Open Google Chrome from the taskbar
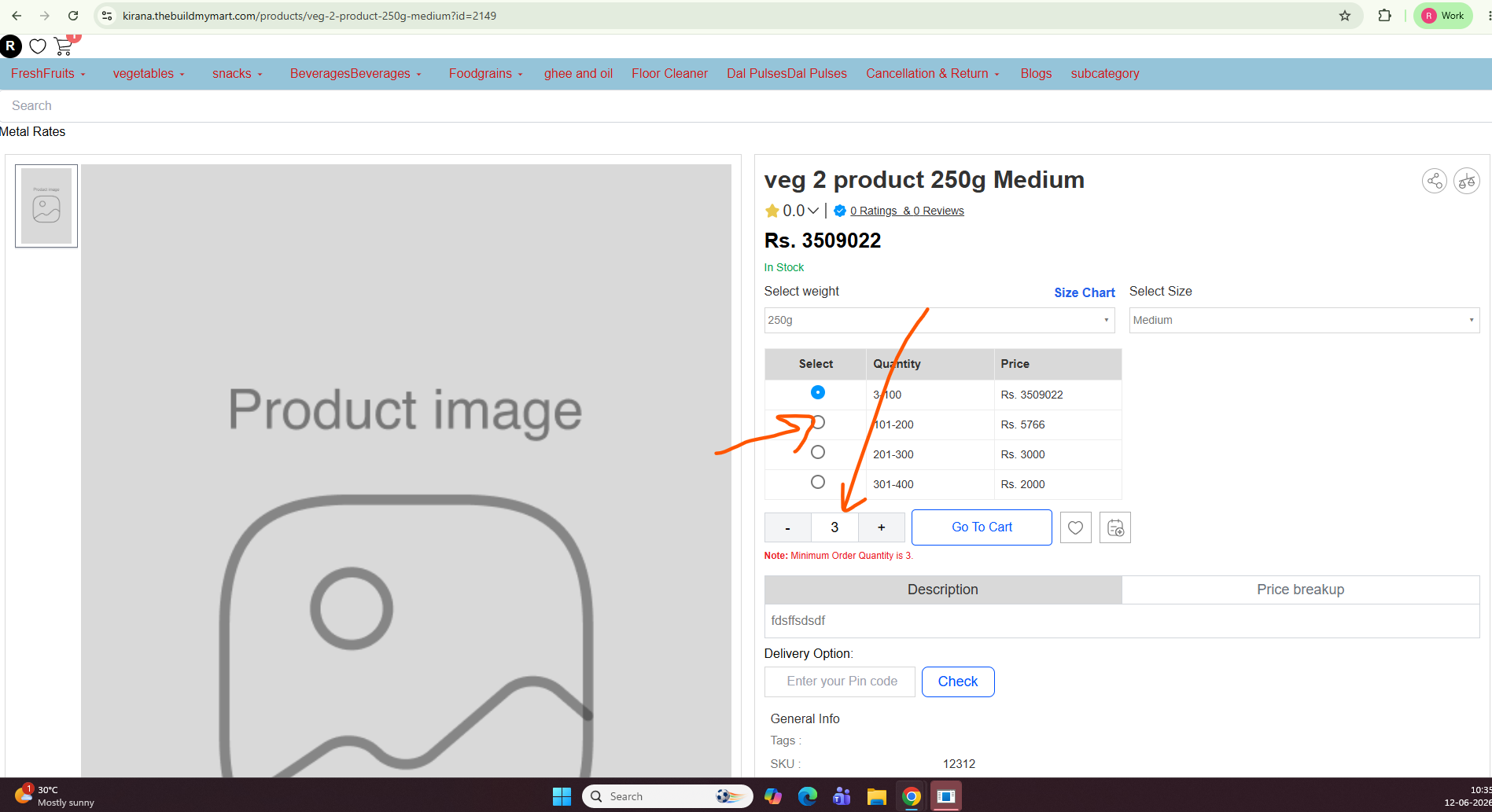This screenshot has height=812, width=1492. (912, 796)
